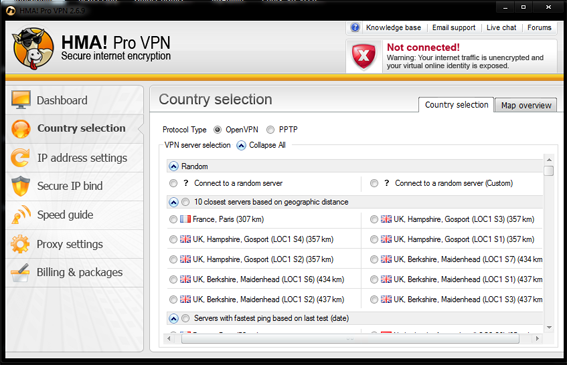The width and height of the screenshot is (567, 365).
Task: Open the Forums link
Action: (539, 27)
